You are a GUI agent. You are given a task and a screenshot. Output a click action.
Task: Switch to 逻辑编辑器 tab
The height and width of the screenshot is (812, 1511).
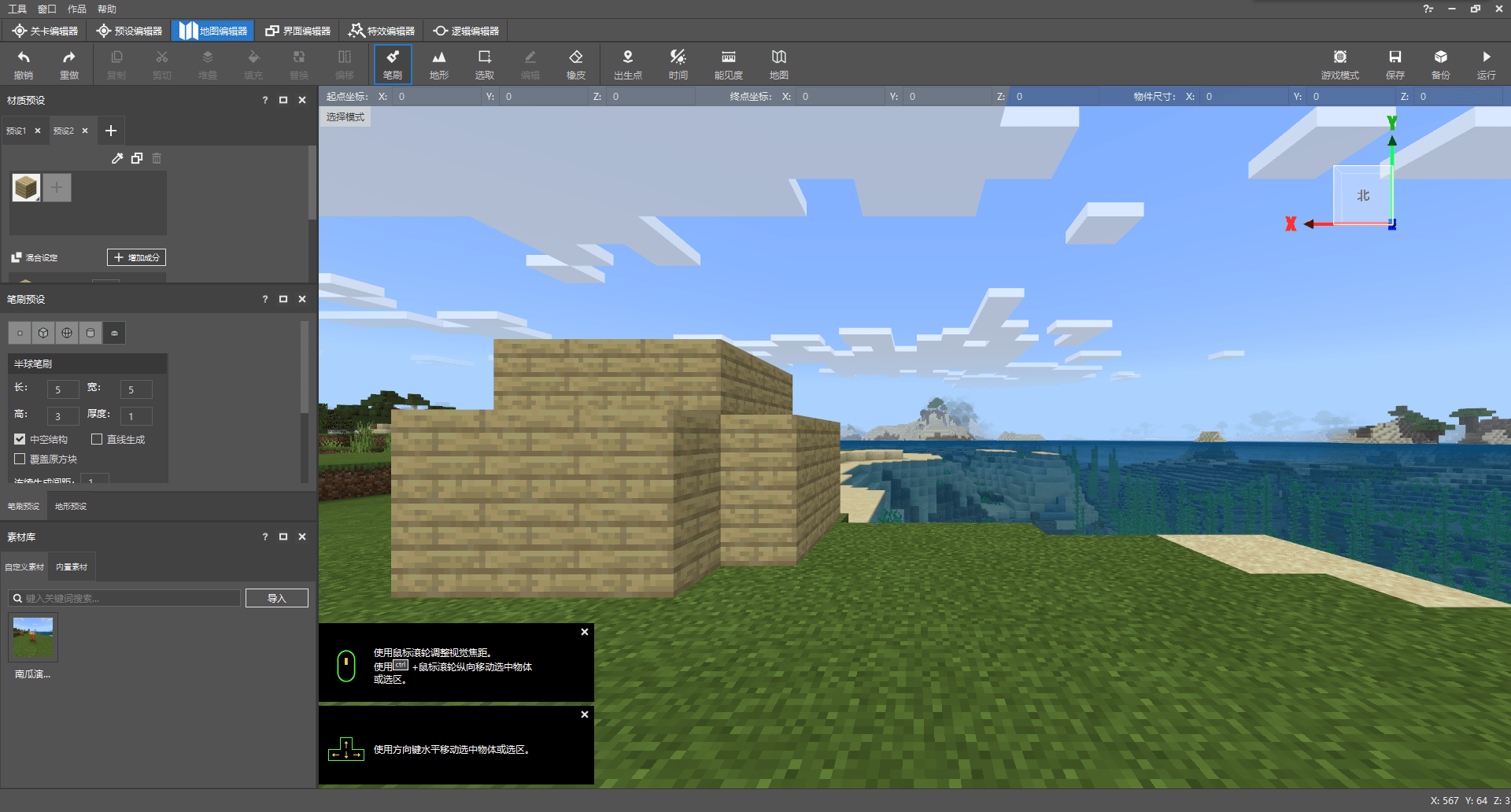coord(466,31)
